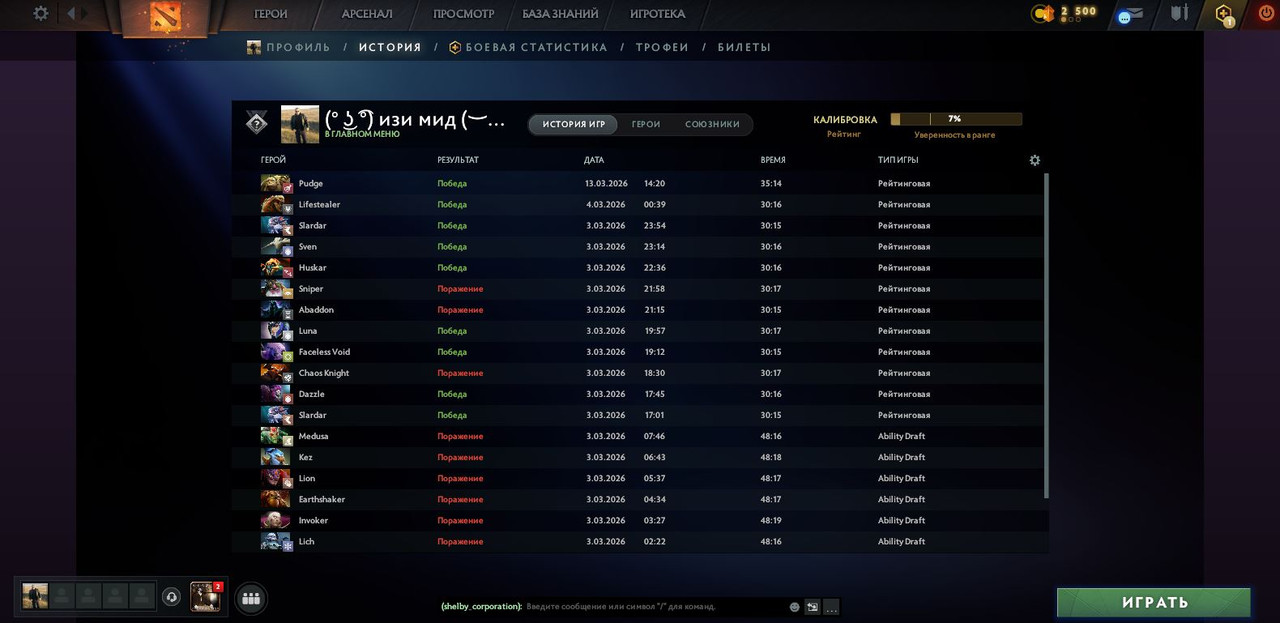This screenshot has width=1280, height=623.
Task: Open the Dota Plus hexagon icon
Action: point(1224,14)
